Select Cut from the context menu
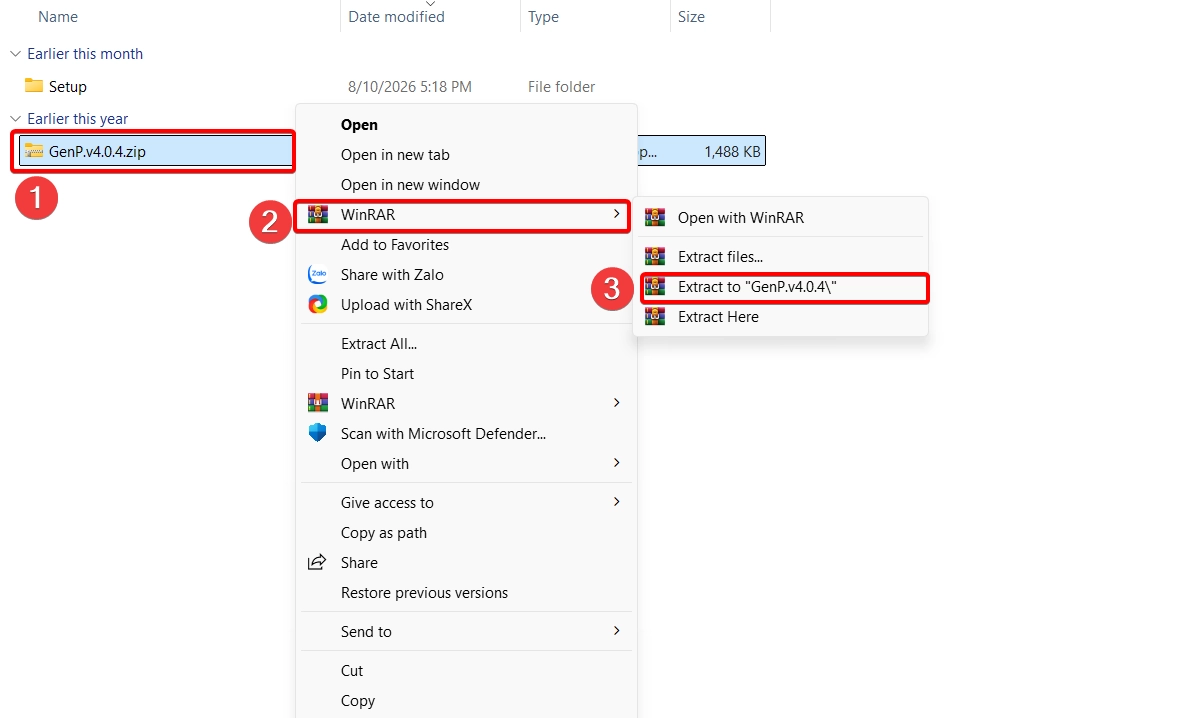1202x718 pixels. 352,671
